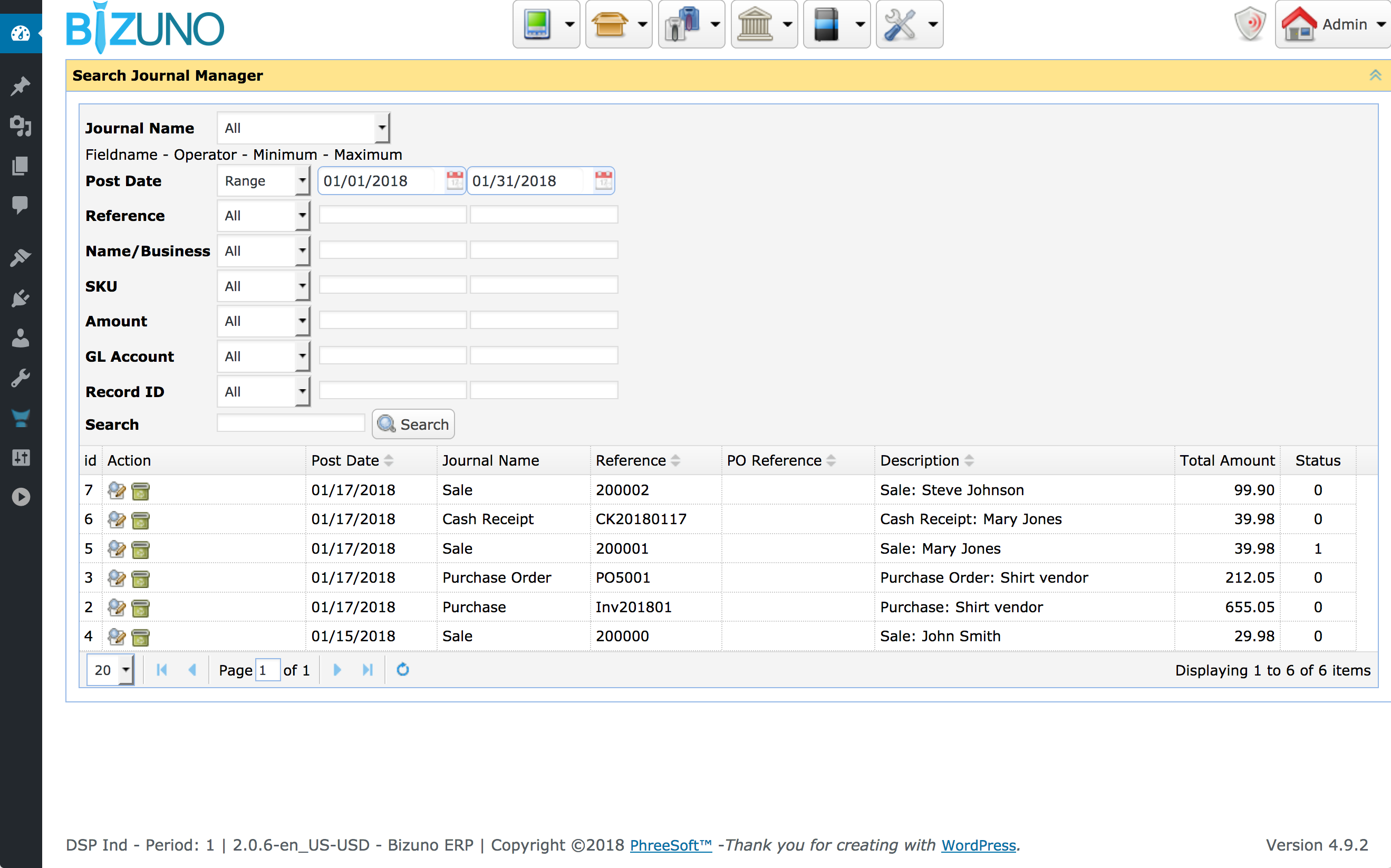This screenshot has width=1391, height=868.
Task: Click the Search text input field
Action: [291, 423]
